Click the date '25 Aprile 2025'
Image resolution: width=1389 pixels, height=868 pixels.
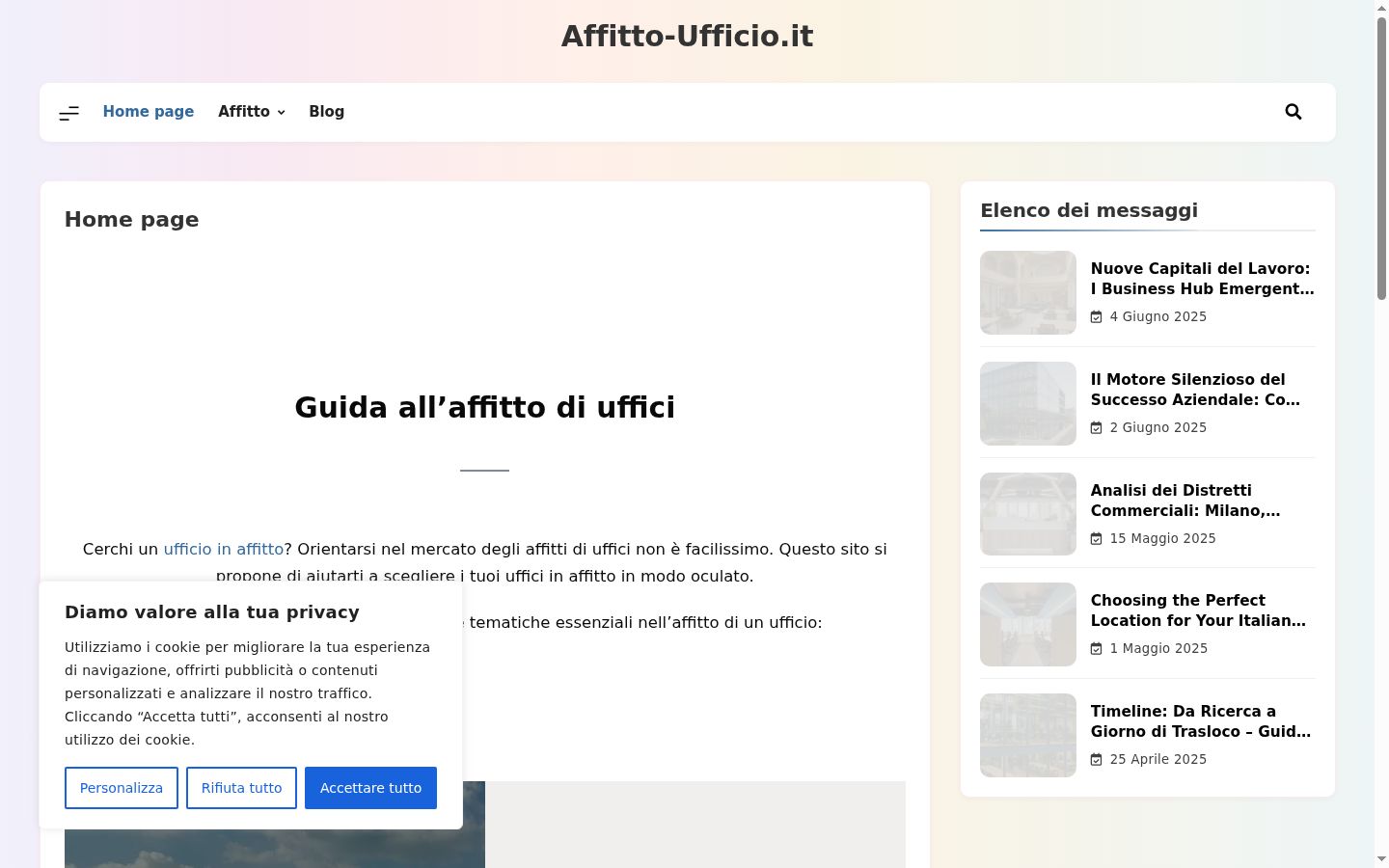(1157, 759)
